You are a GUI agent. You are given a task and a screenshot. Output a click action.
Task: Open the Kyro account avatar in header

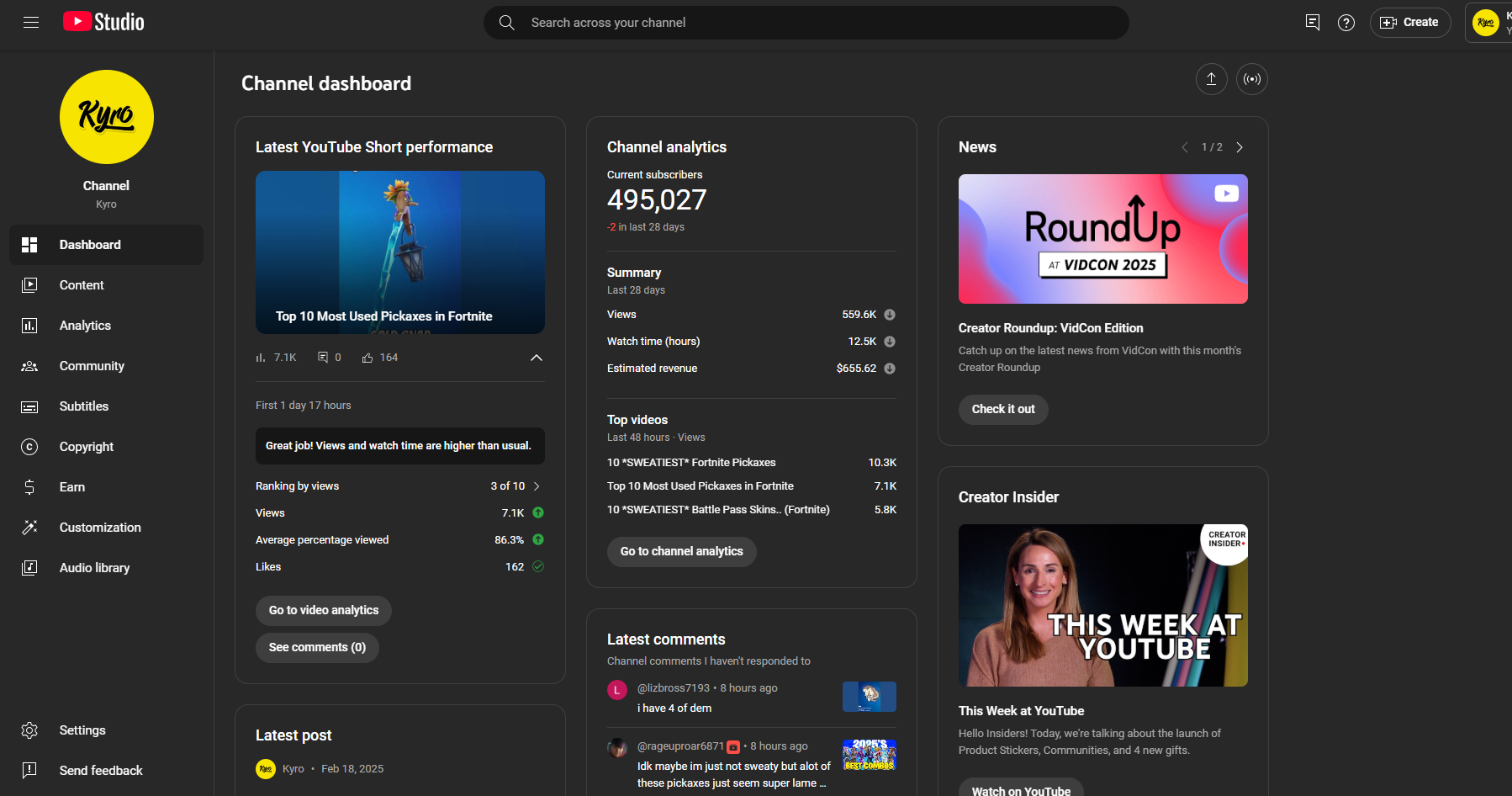click(x=1486, y=23)
